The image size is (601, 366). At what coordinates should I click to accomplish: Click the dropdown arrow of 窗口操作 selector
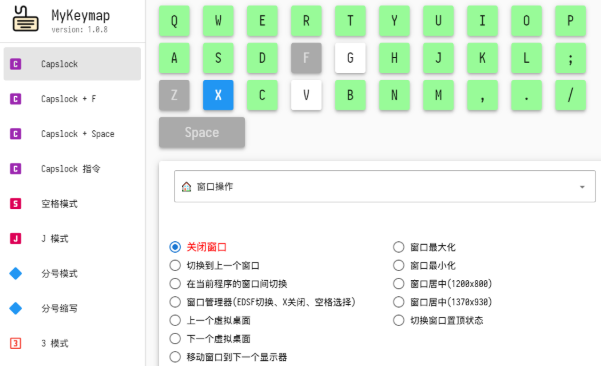[582, 187]
